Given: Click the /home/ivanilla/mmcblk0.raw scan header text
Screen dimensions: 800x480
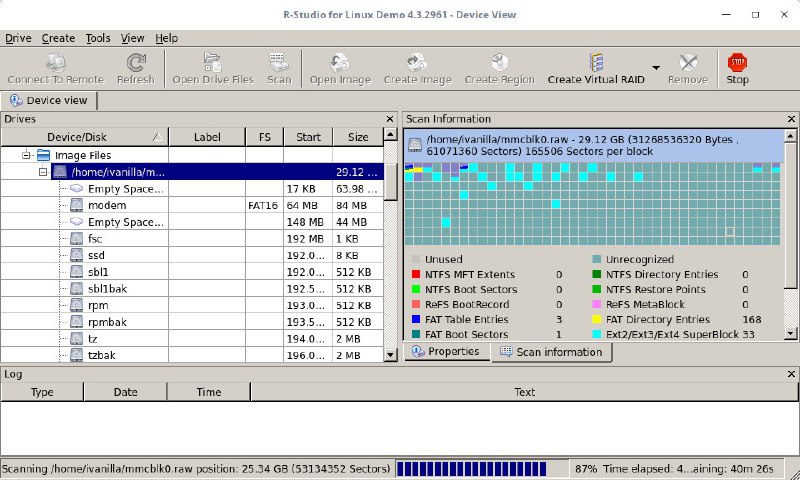Looking at the screenshot, I should click(582, 145).
